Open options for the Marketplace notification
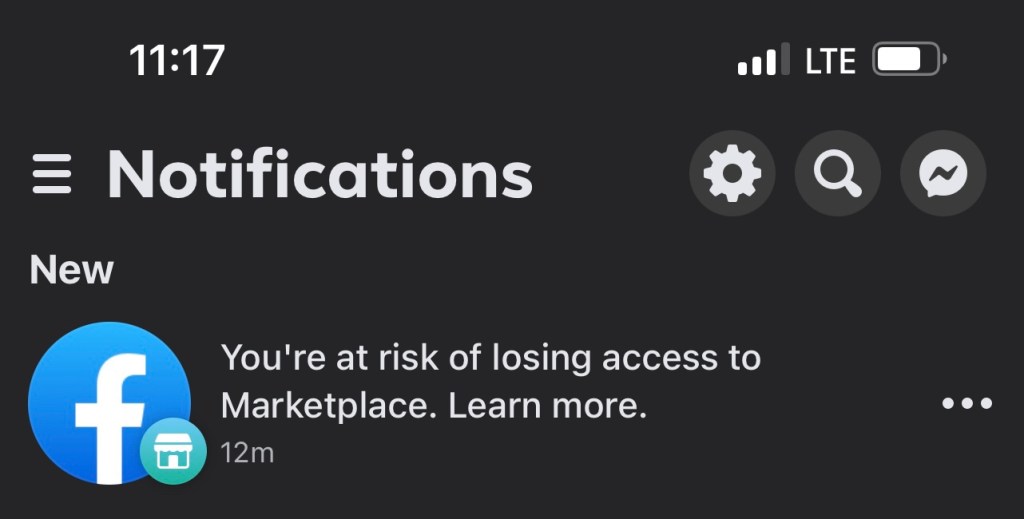1024x519 pixels. coord(967,404)
